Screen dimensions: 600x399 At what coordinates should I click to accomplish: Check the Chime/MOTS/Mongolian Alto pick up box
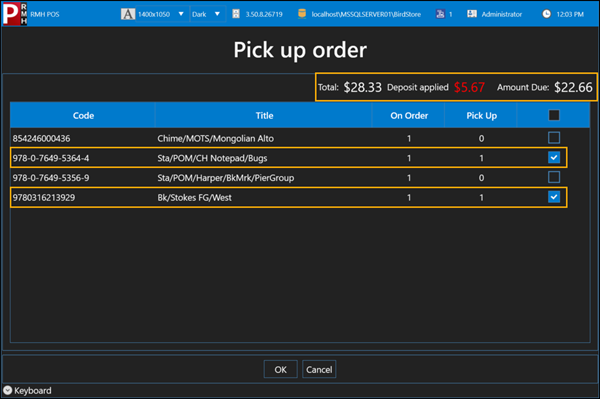[x=554, y=138]
